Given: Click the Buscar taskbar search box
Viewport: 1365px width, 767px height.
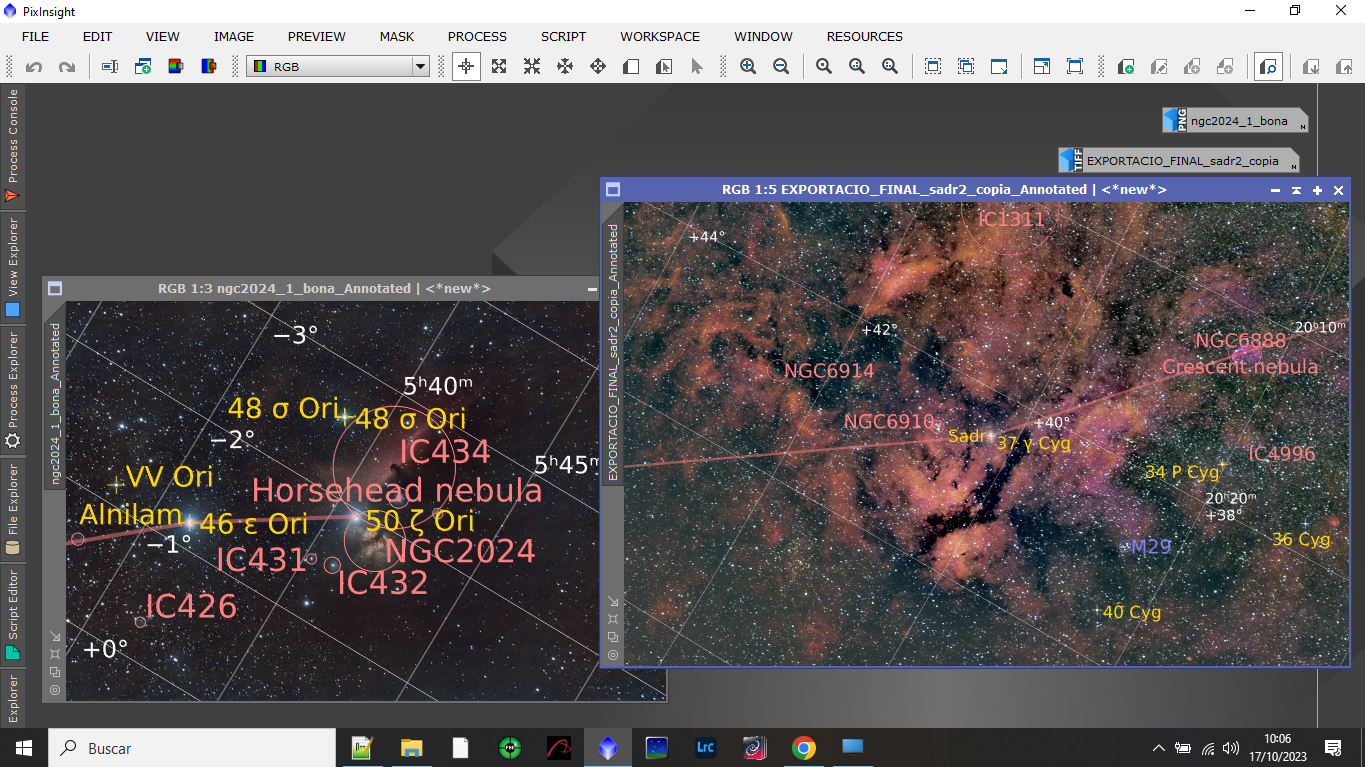Looking at the screenshot, I should click(x=192, y=748).
